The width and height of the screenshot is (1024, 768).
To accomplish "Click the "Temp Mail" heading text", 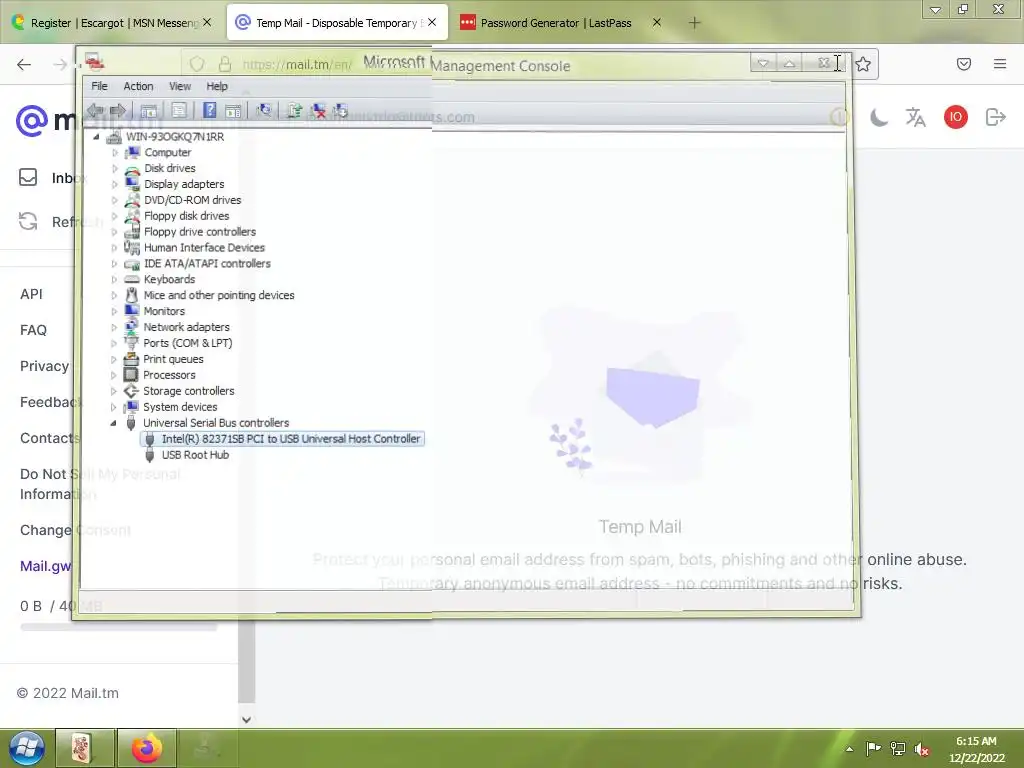I will pyautogui.click(x=640, y=526).
